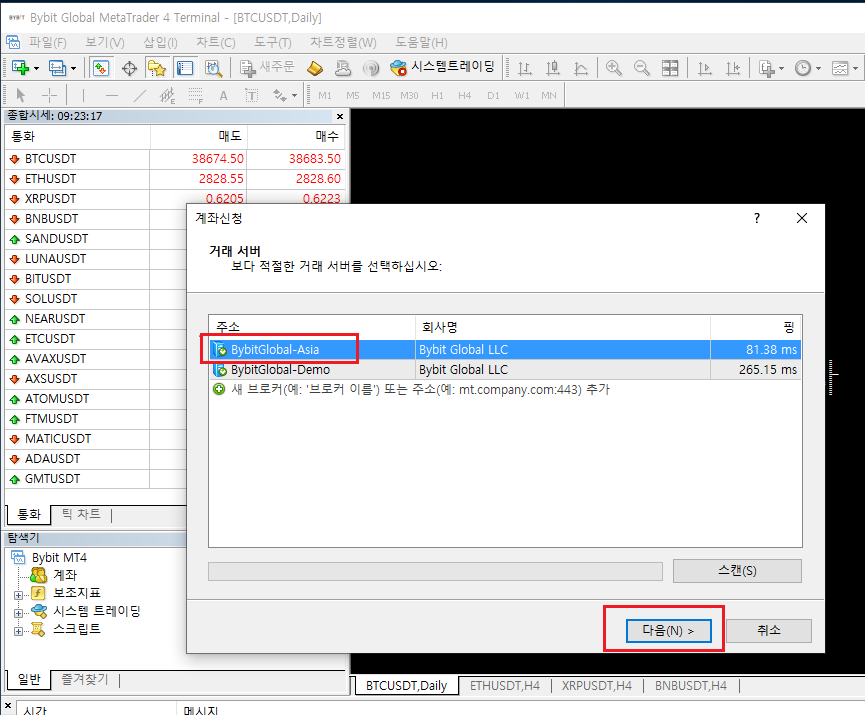865x715 pixels.
Task: Switch to candlestick chart icon
Action: point(553,68)
